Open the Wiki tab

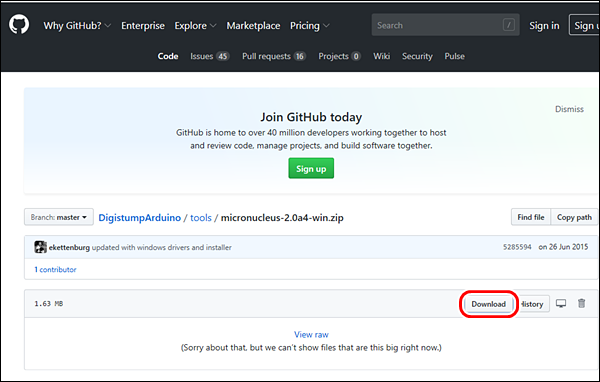[x=382, y=56]
